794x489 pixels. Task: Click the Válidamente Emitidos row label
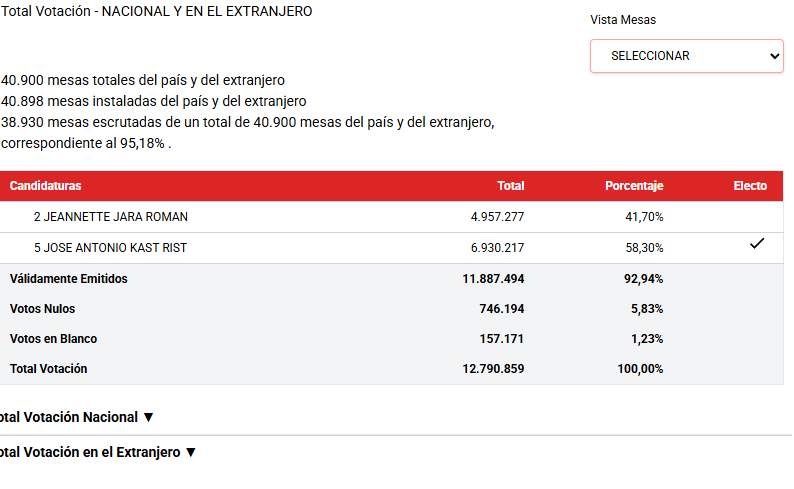pos(69,279)
